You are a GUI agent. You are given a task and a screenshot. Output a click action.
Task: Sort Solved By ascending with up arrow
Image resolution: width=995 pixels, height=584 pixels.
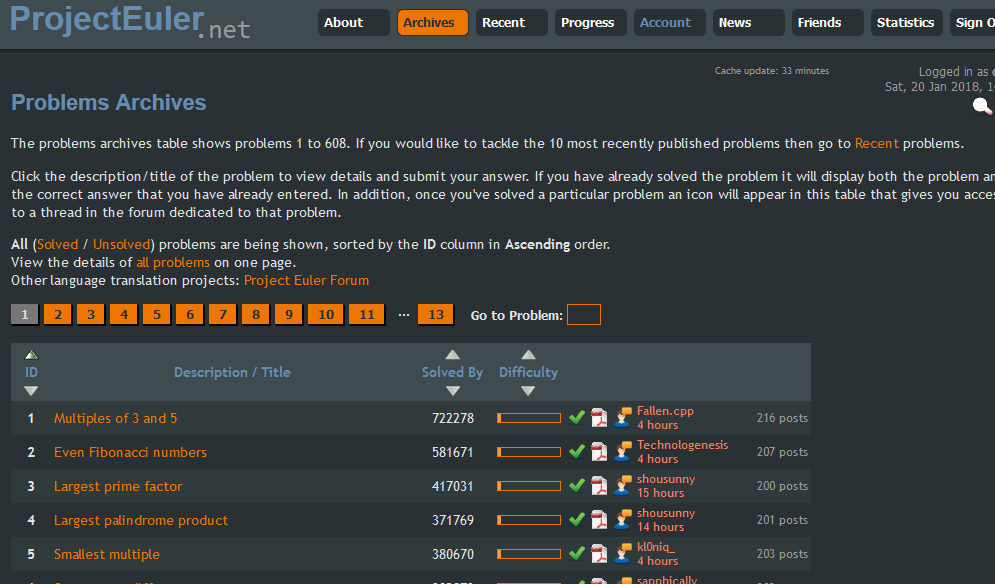[453, 355]
